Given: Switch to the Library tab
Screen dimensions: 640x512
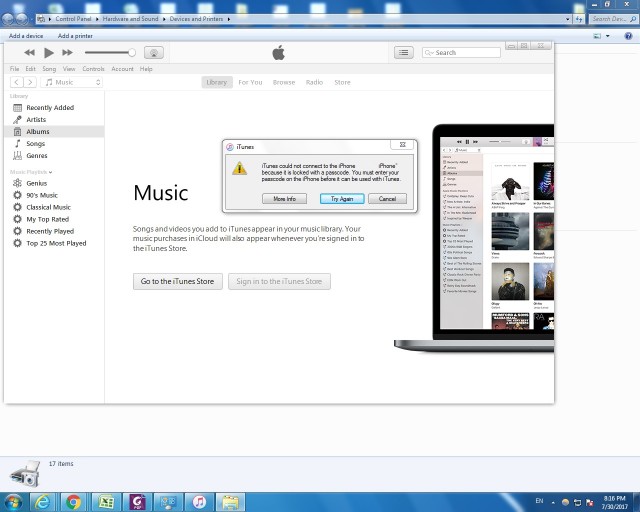Looking at the screenshot, I should 217,82.
